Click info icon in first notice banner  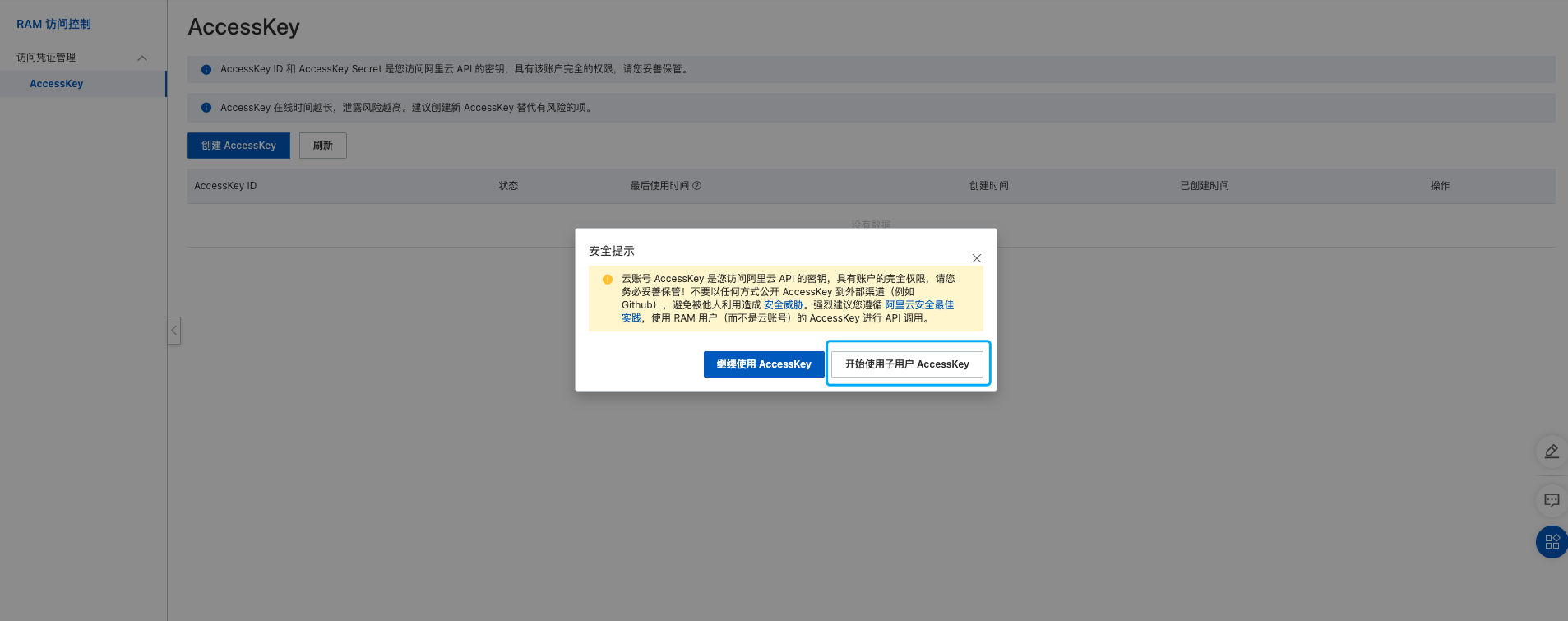(206, 70)
